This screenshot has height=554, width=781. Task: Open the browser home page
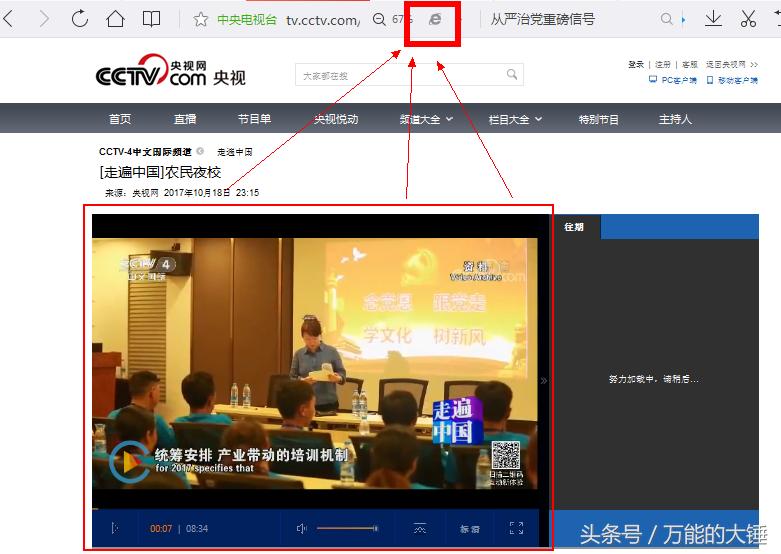(x=116, y=19)
